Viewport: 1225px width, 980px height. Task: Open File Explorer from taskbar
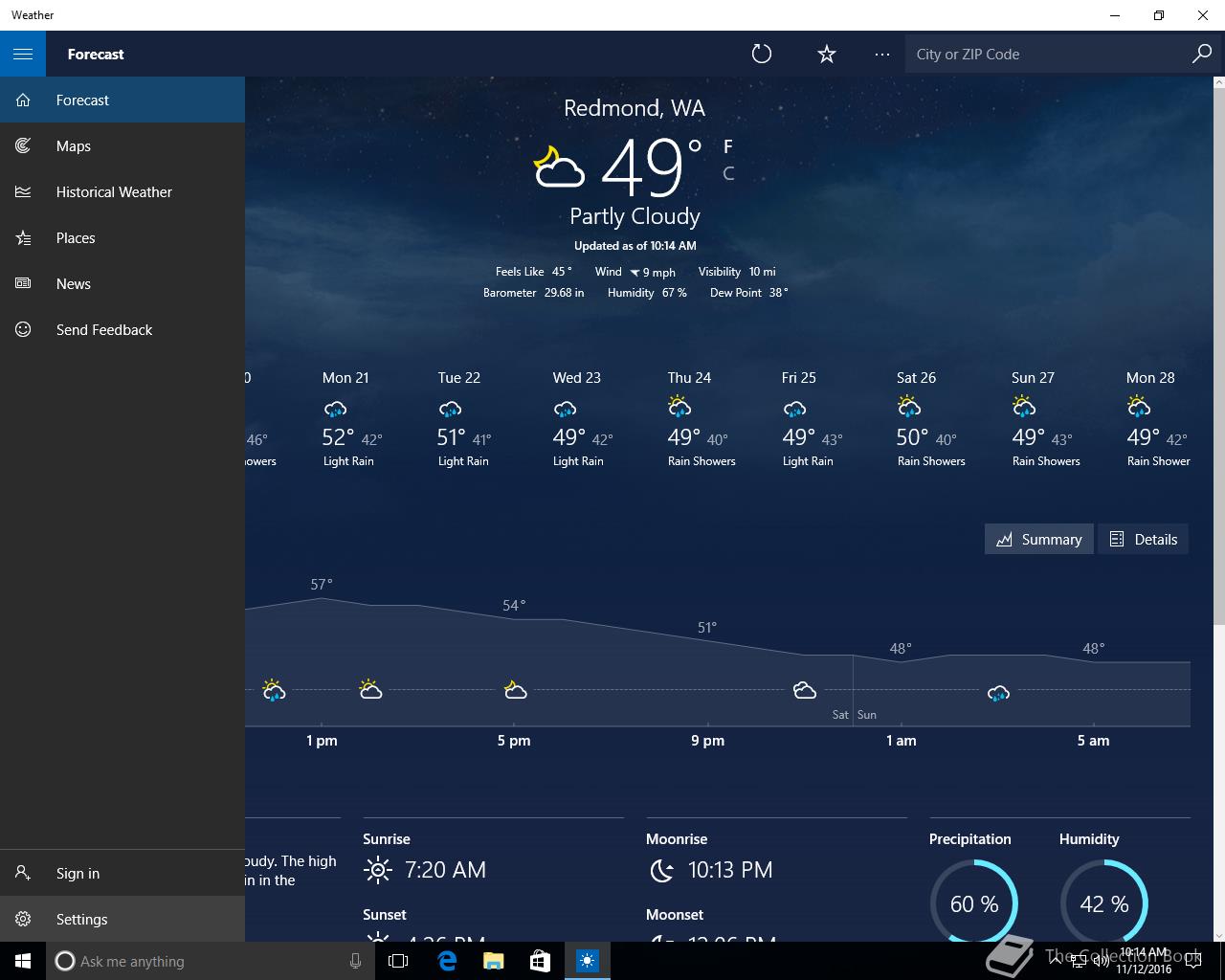pyautogui.click(x=493, y=961)
